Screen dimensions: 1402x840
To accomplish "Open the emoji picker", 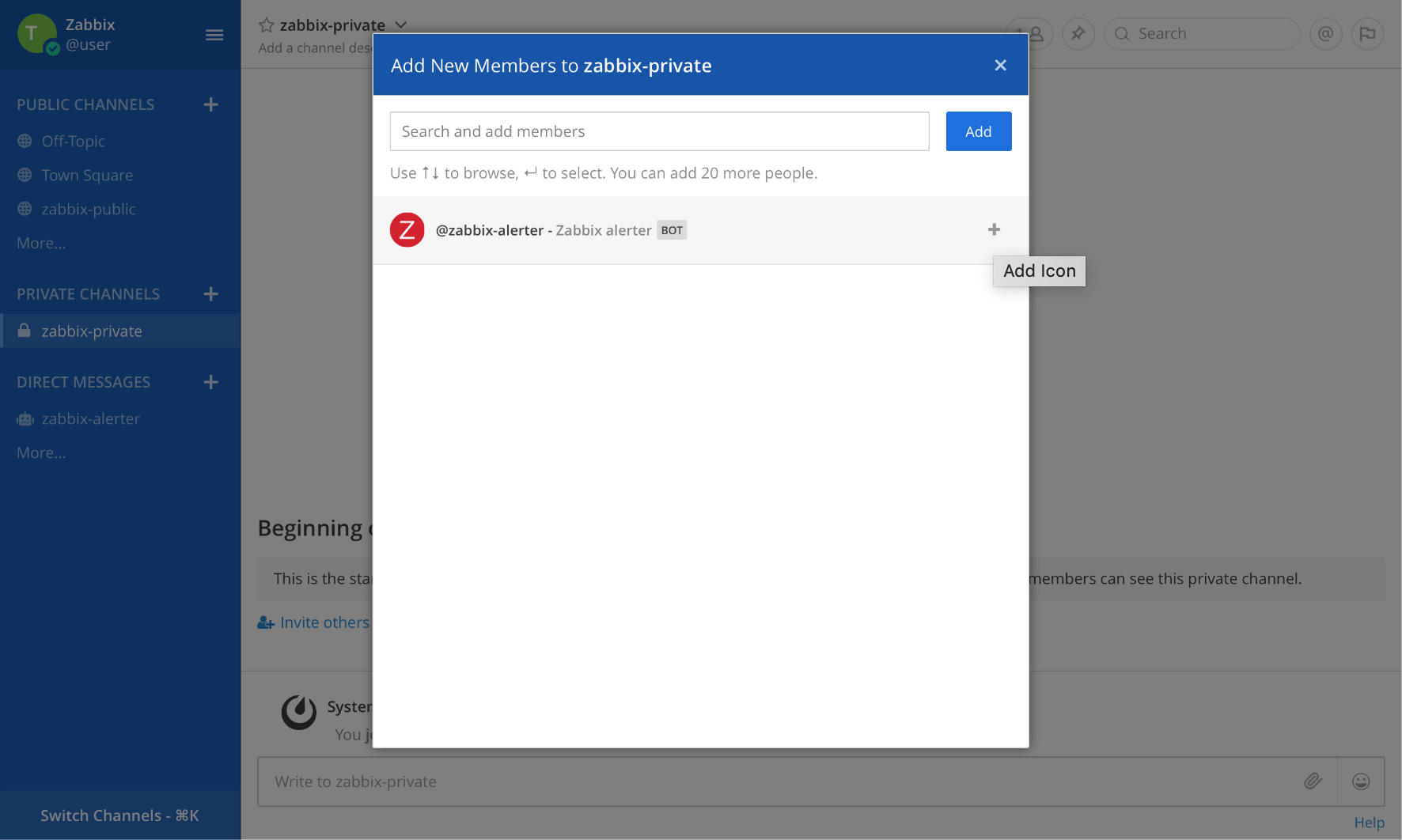I will [1360, 781].
